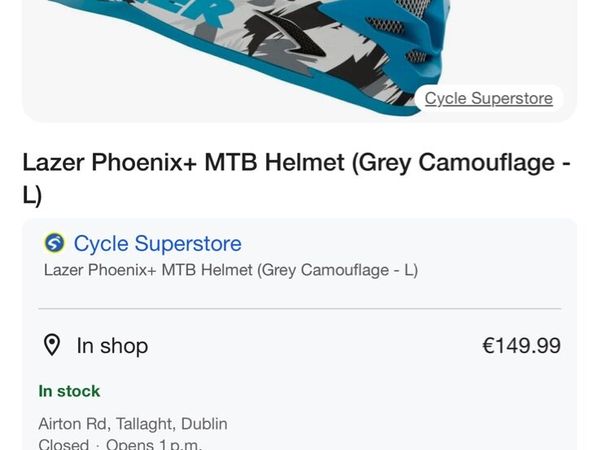Click the location pin icon
The width and height of the screenshot is (600, 450).
pos(52,346)
